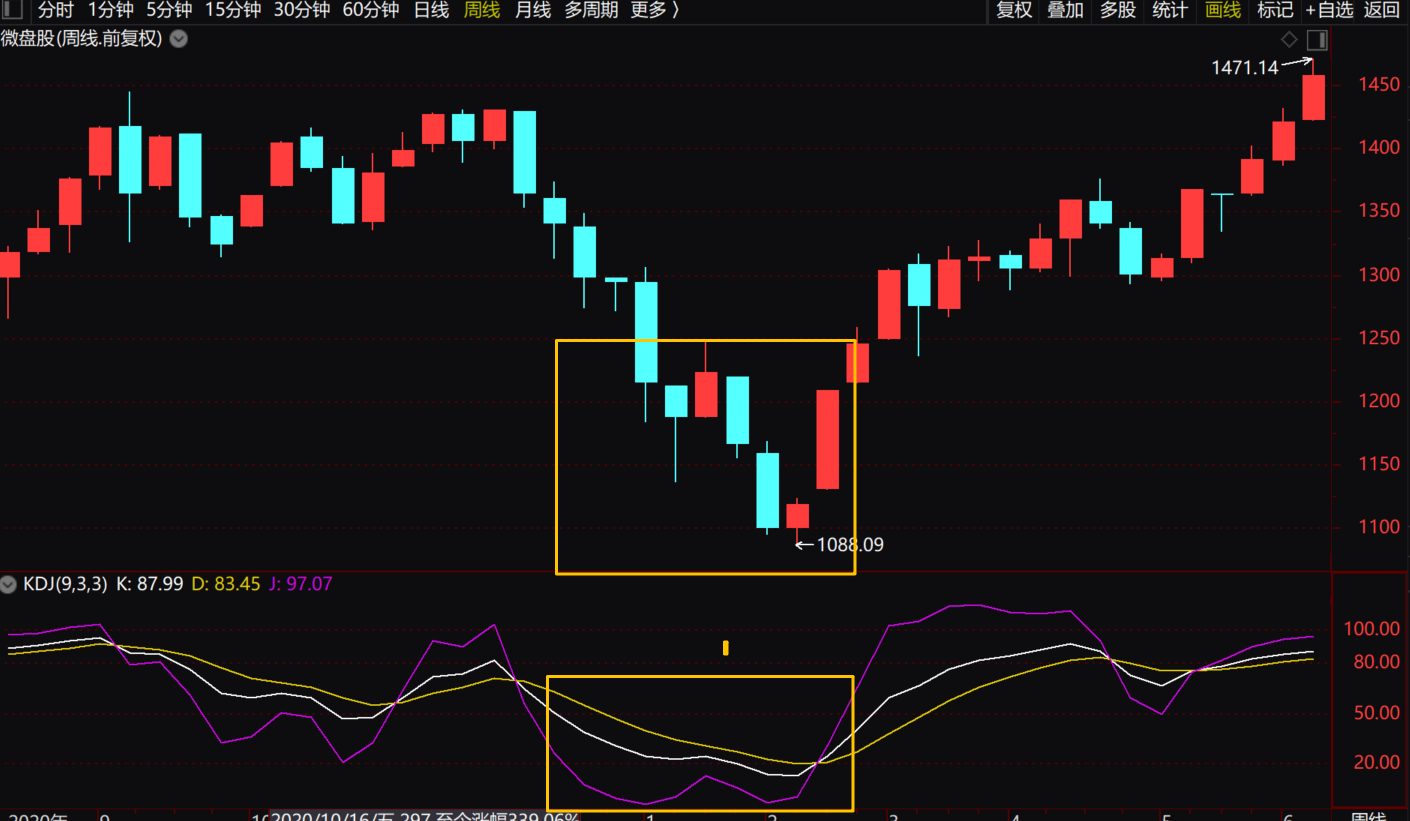Click the 统计 statistics button
1410x821 pixels.
[1170, 10]
